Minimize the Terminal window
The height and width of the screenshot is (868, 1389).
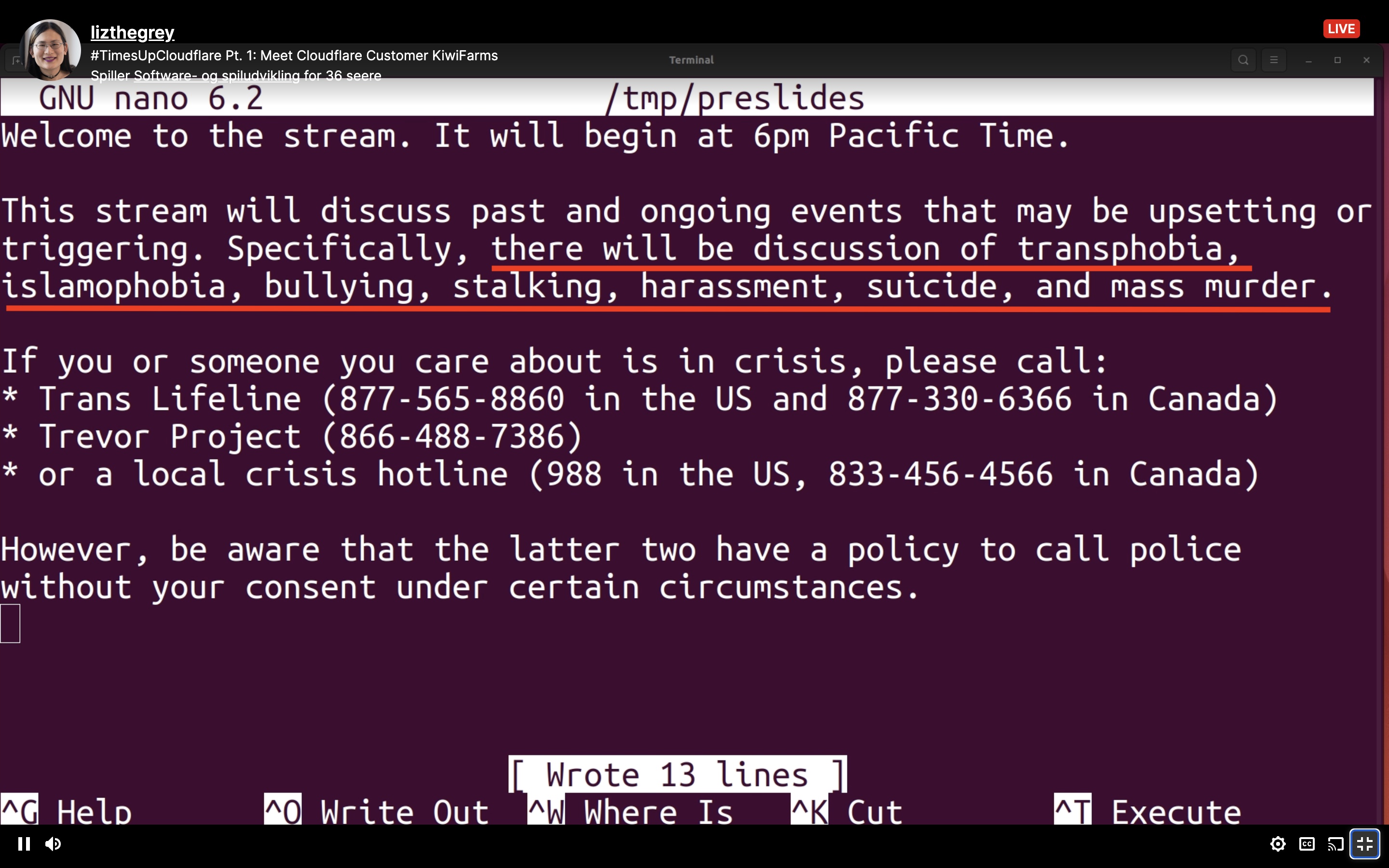[x=1308, y=60]
